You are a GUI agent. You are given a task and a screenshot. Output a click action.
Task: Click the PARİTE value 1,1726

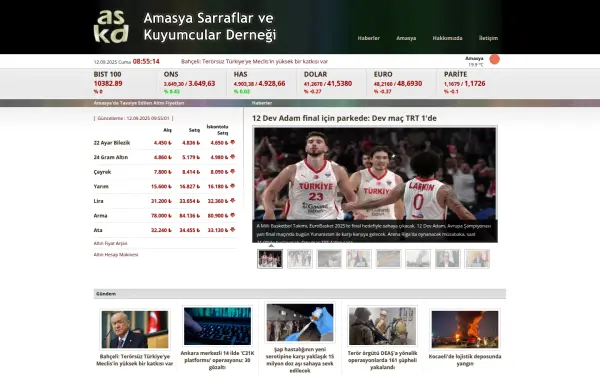(x=474, y=83)
